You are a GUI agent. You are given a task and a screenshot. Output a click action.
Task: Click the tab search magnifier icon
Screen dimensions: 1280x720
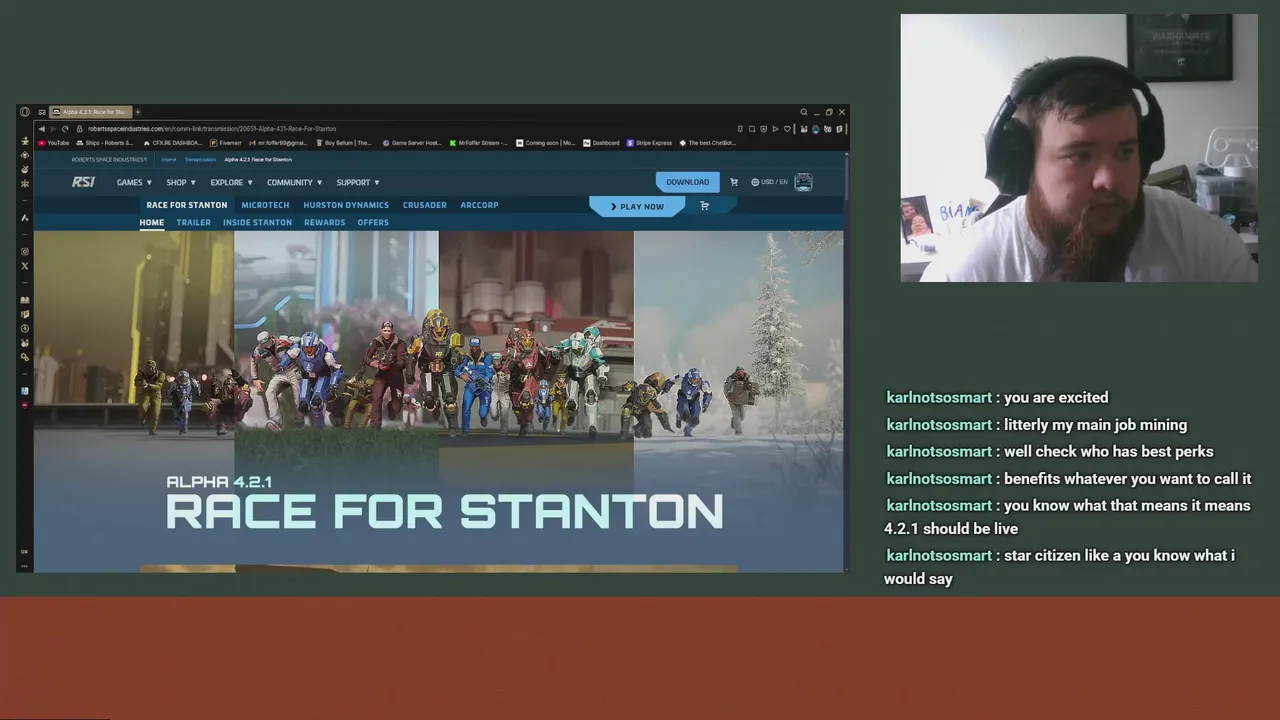(803, 112)
